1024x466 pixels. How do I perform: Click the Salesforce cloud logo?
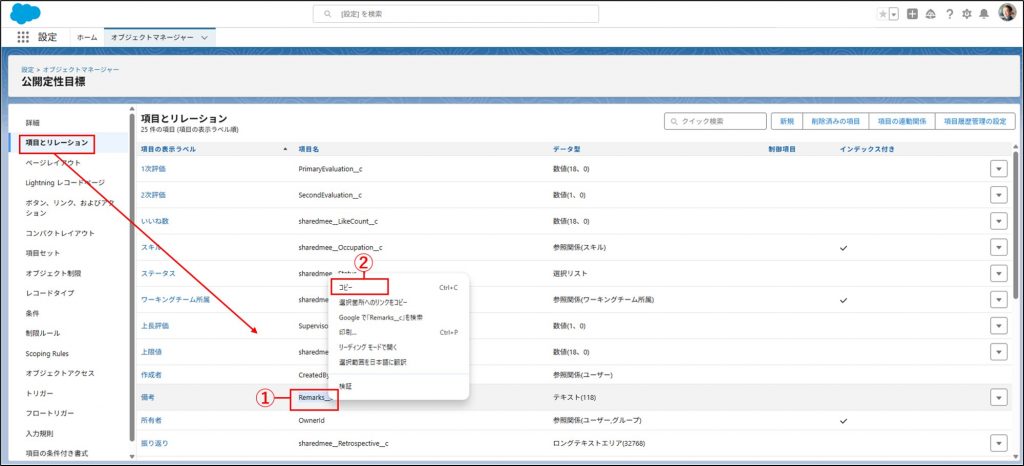[x=25, y=13]
